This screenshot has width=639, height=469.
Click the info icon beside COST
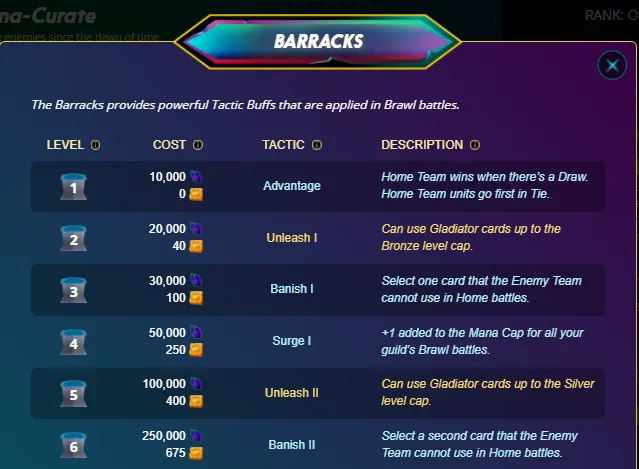coord(198,145)
